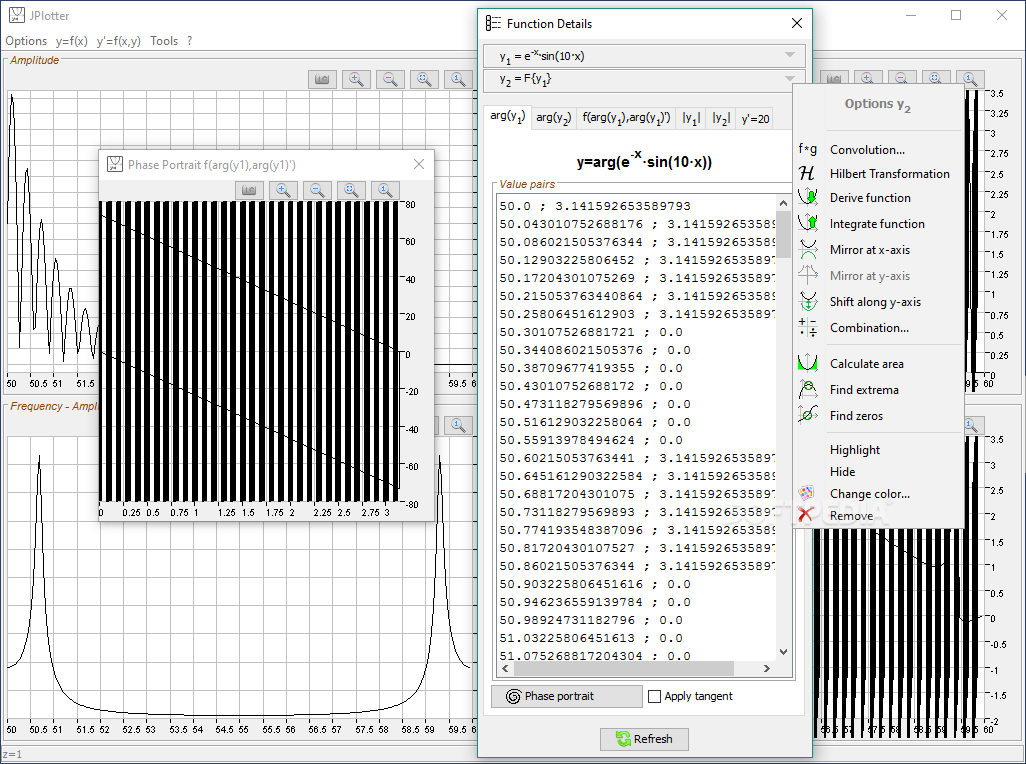Click the Phase portrait button
The width and height of the screenshot is (1026, 764).
point(567,696)
